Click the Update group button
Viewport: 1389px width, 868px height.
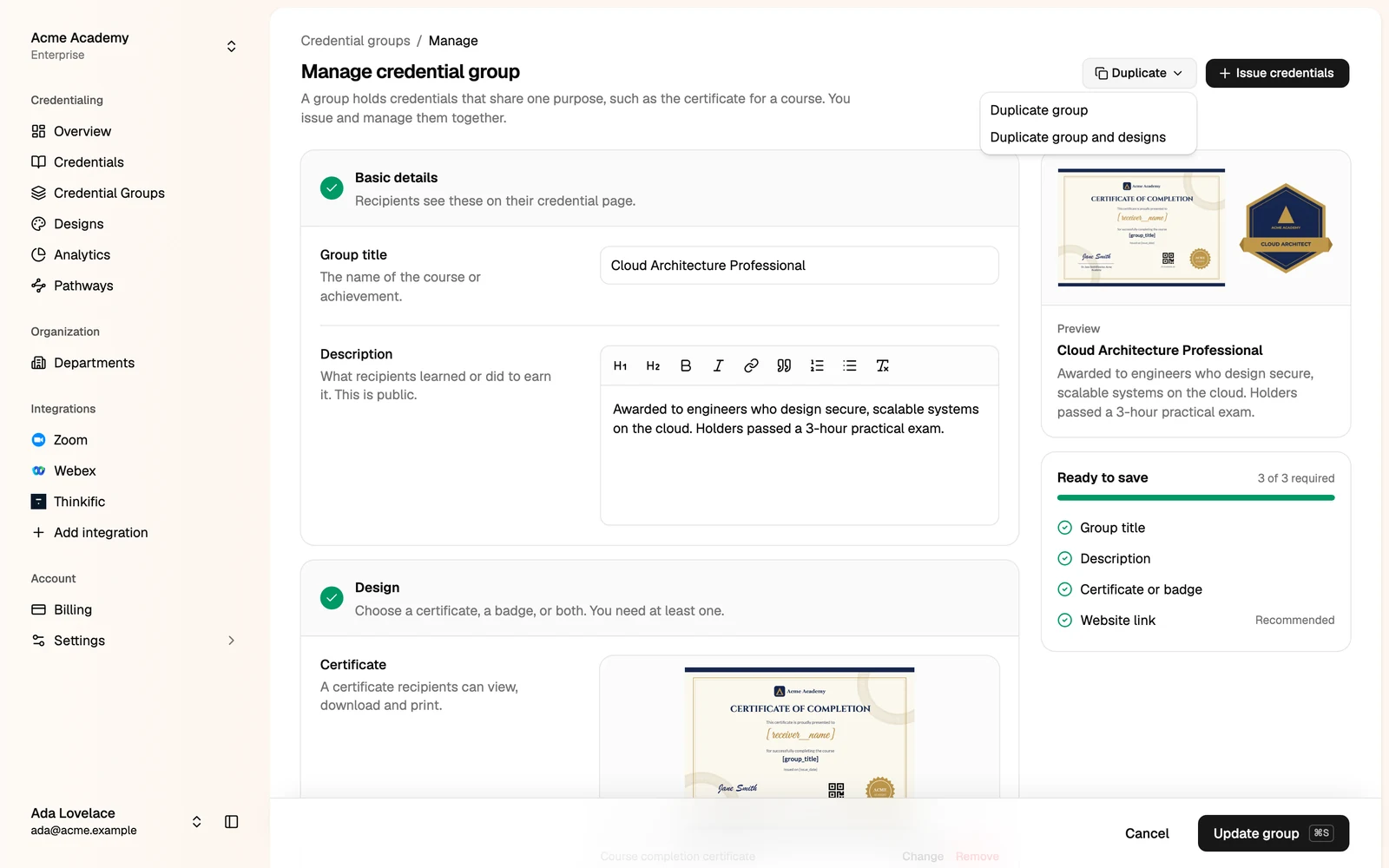(x=1274, y=833)
